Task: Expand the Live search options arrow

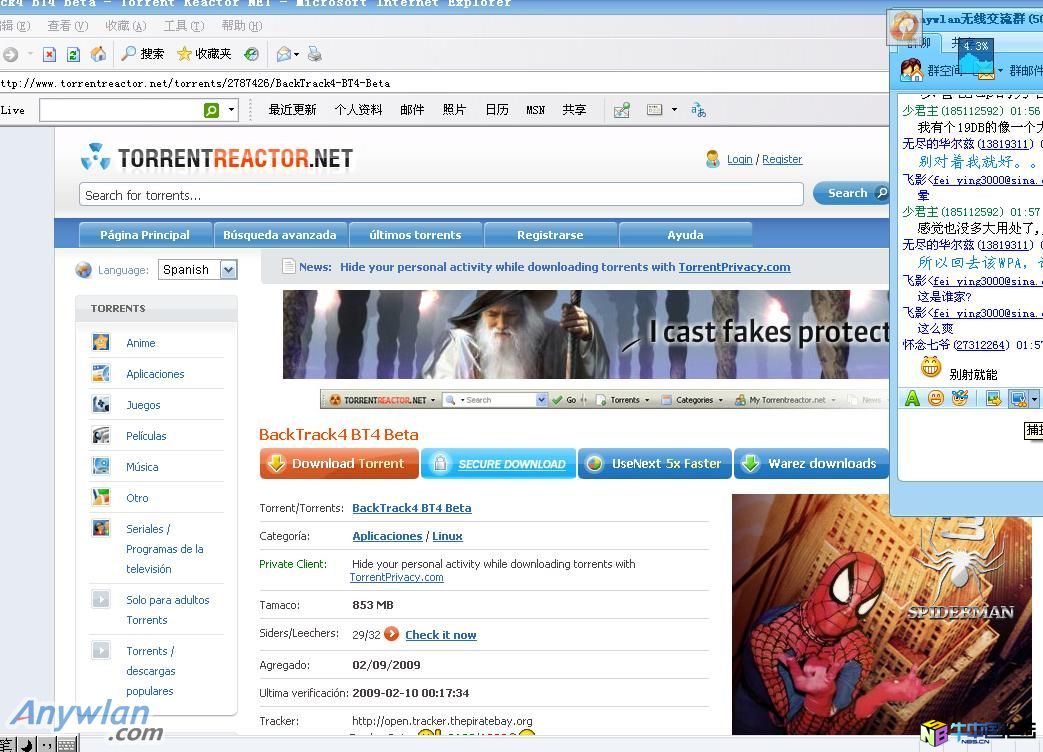Action: 231,110
